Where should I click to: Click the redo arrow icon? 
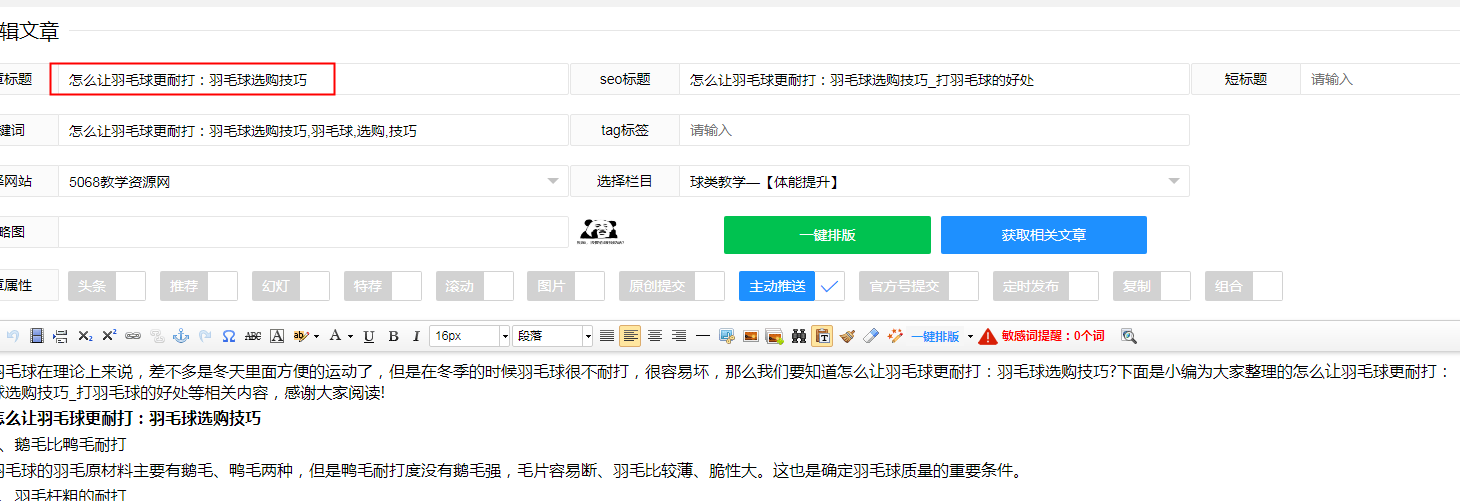tap(205, 336)
